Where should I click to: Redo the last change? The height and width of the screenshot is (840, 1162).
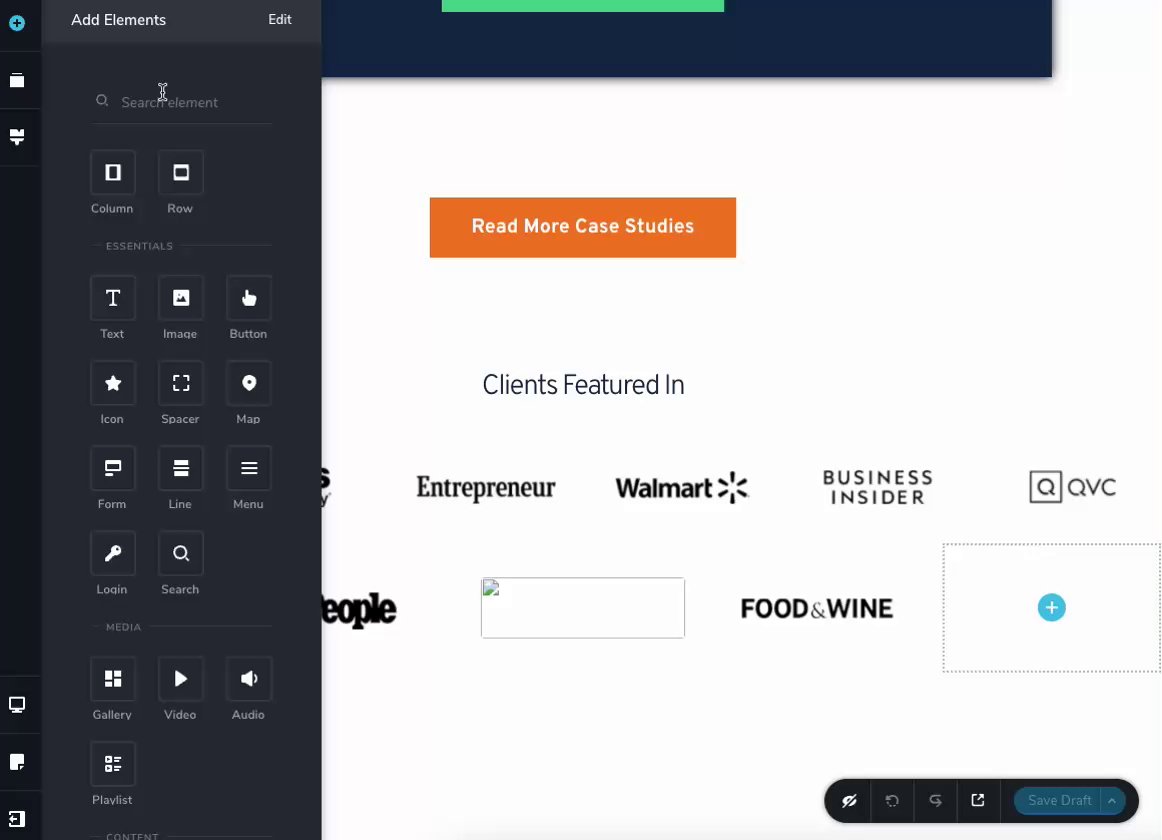(x=935, y=801)
